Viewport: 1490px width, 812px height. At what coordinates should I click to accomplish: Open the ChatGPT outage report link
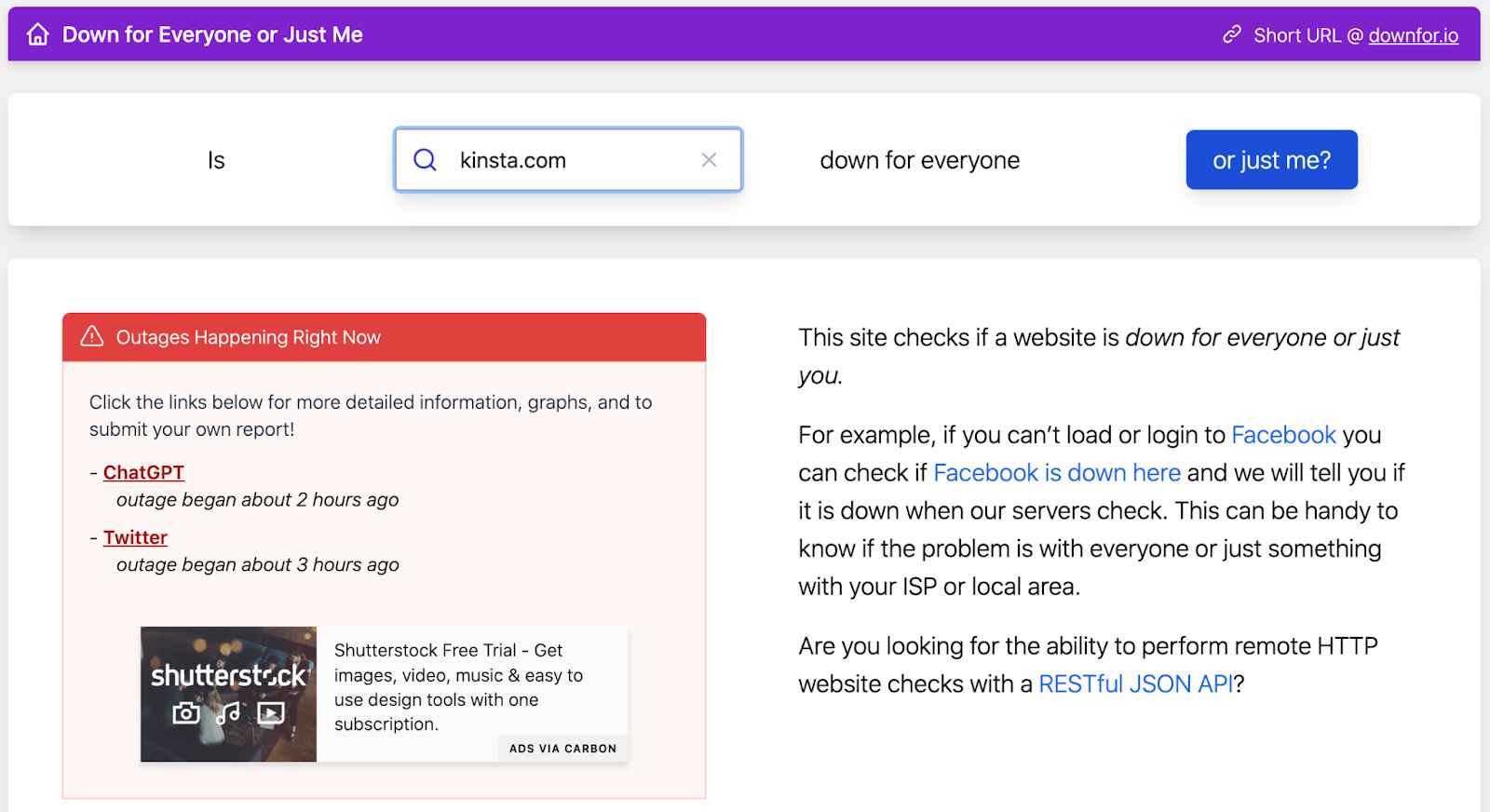(x=143, y=472)
